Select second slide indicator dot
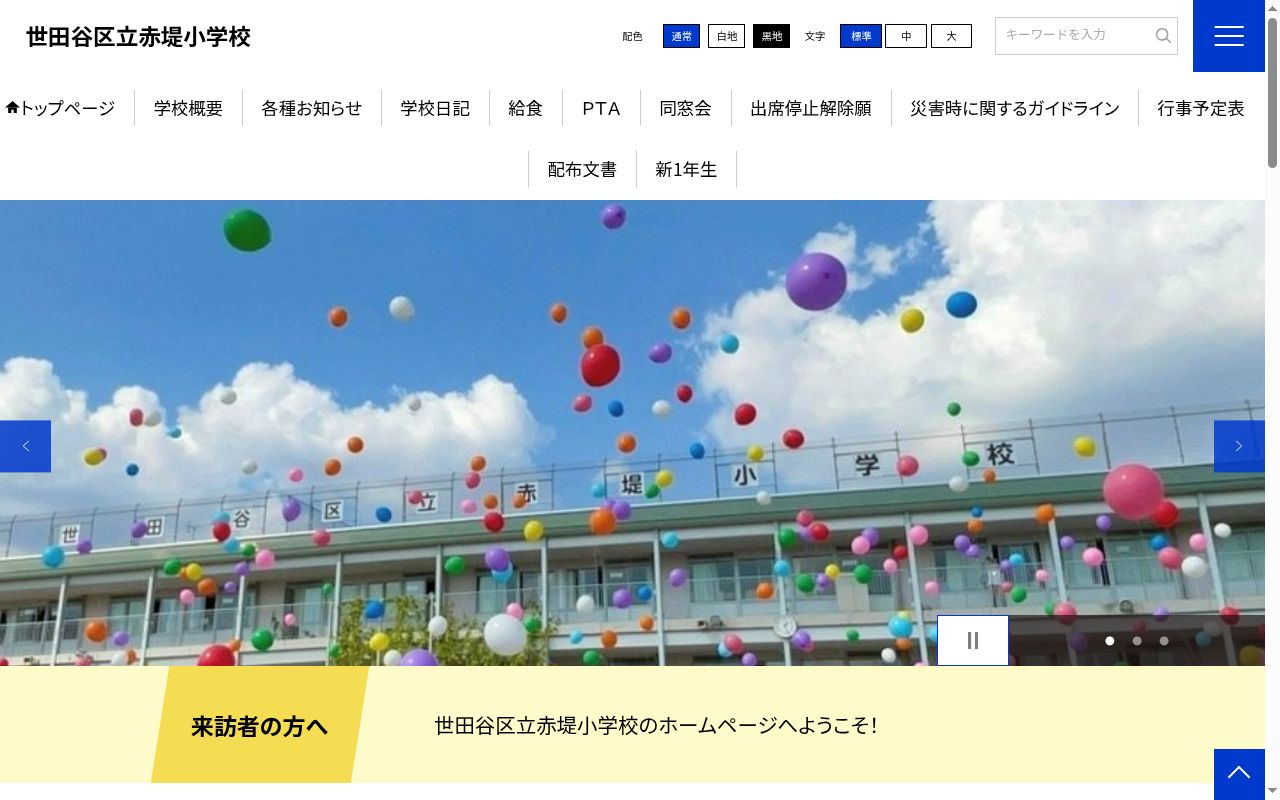 pyautogui.click(x=1137, y=641)
